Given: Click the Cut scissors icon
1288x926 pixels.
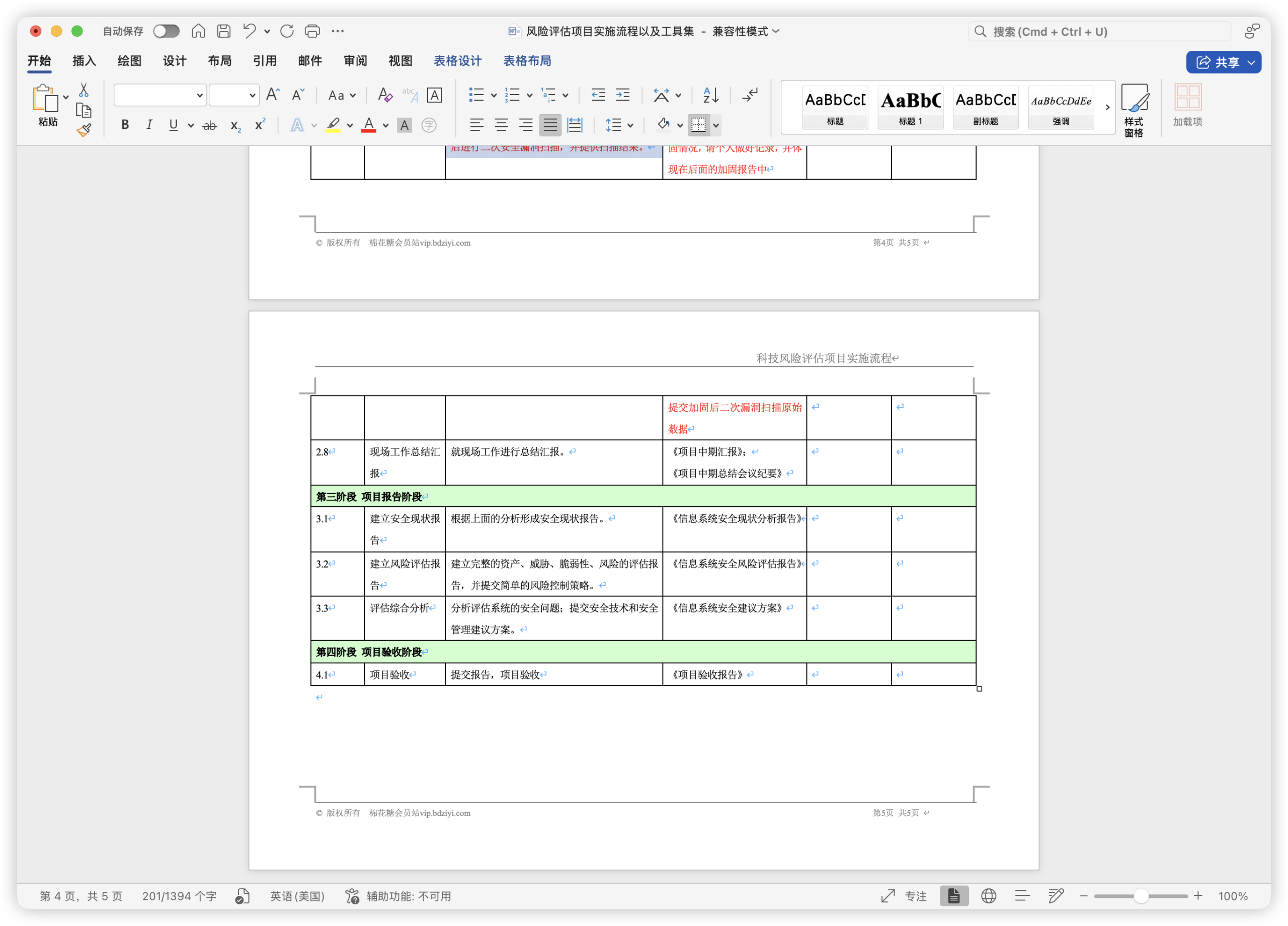Looking at the screenshot, I should [x=84, y=90].
